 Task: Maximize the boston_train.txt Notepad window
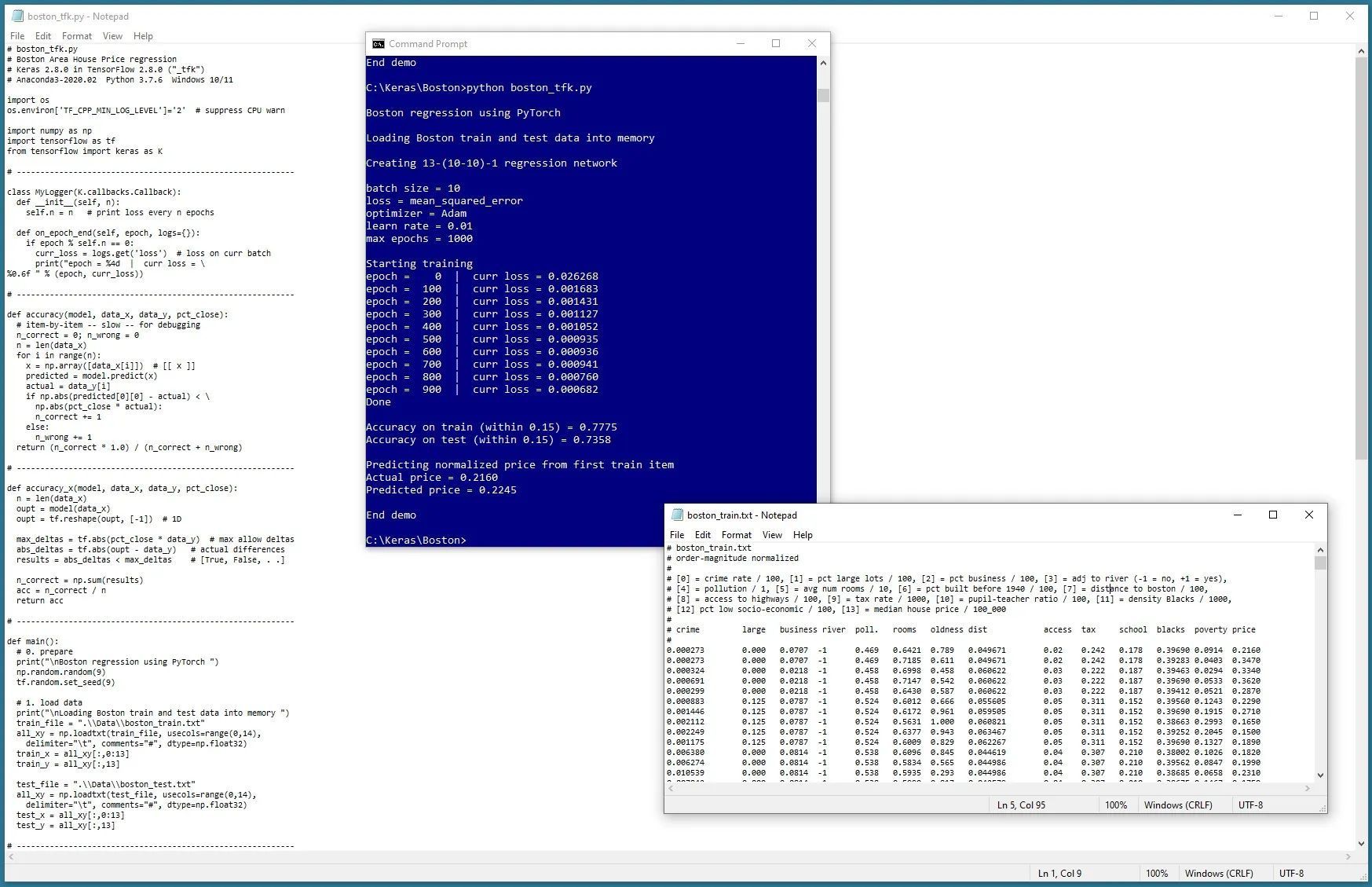(x=1273, y=515)
